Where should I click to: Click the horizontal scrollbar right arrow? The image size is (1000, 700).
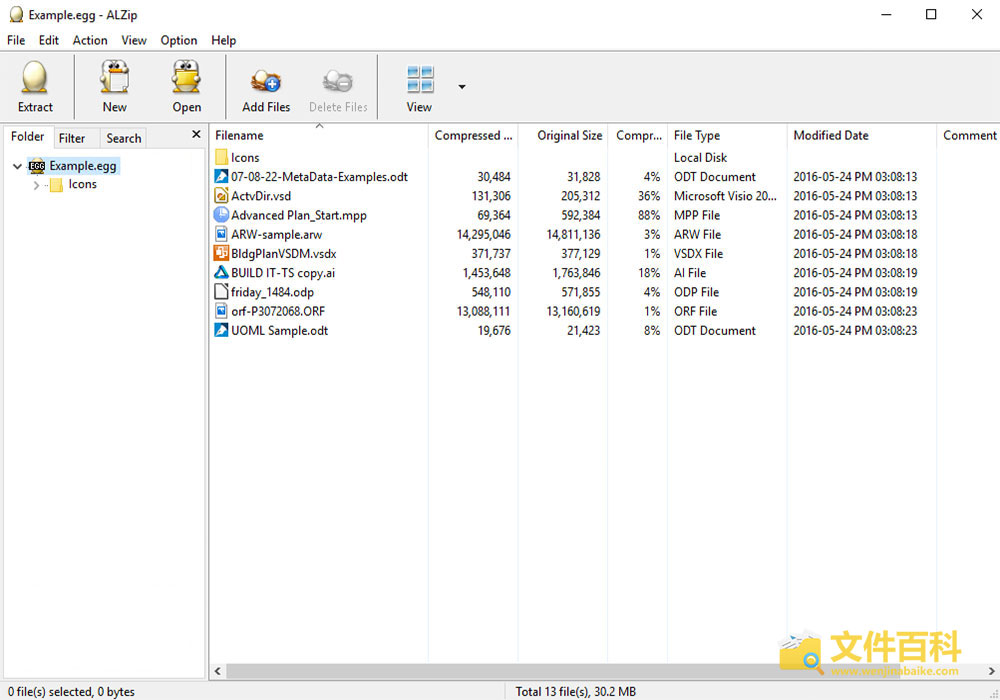992,671
